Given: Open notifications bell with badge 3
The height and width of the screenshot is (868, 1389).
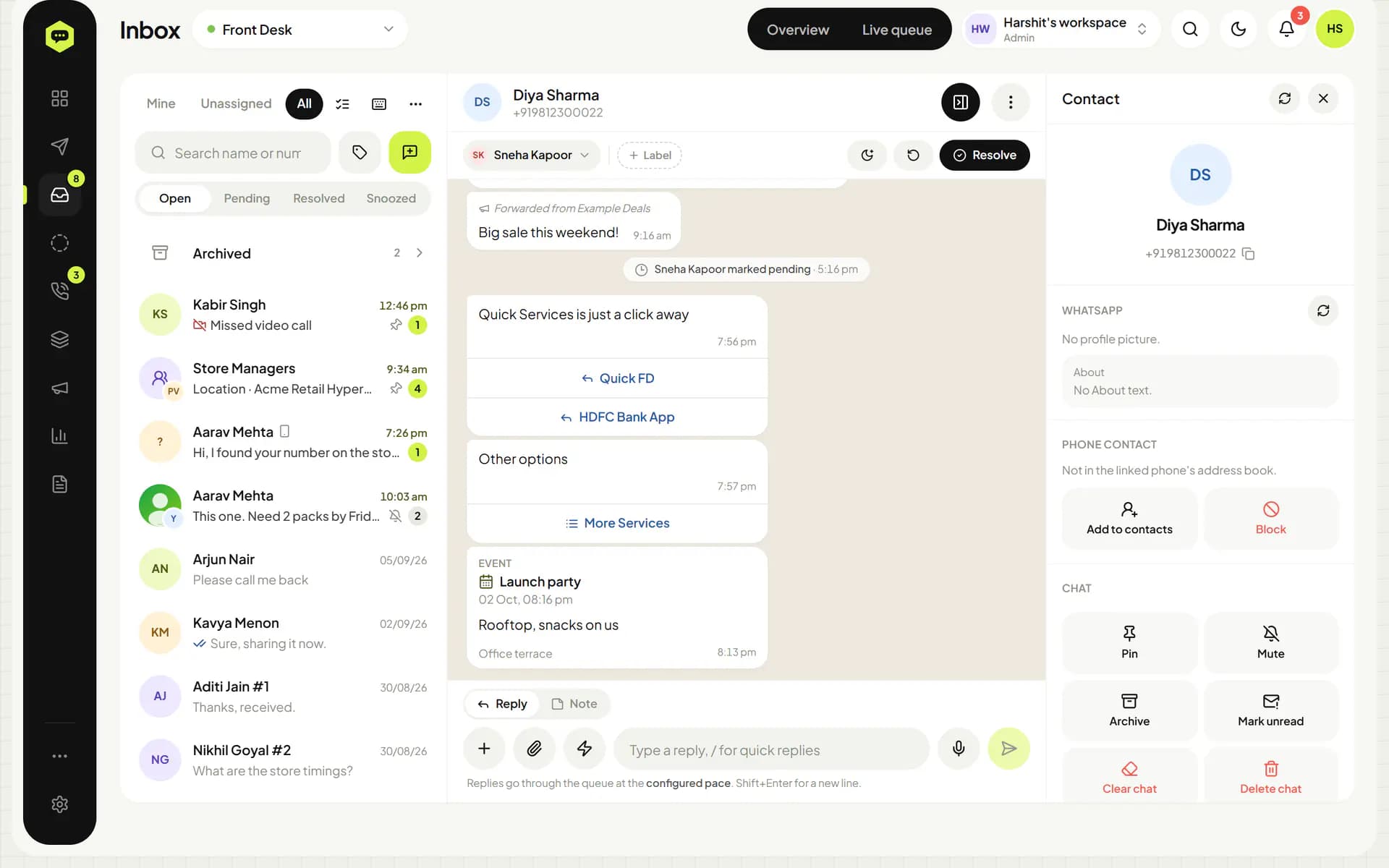Looking at the screenshot, I should [x=1286, y=29].
